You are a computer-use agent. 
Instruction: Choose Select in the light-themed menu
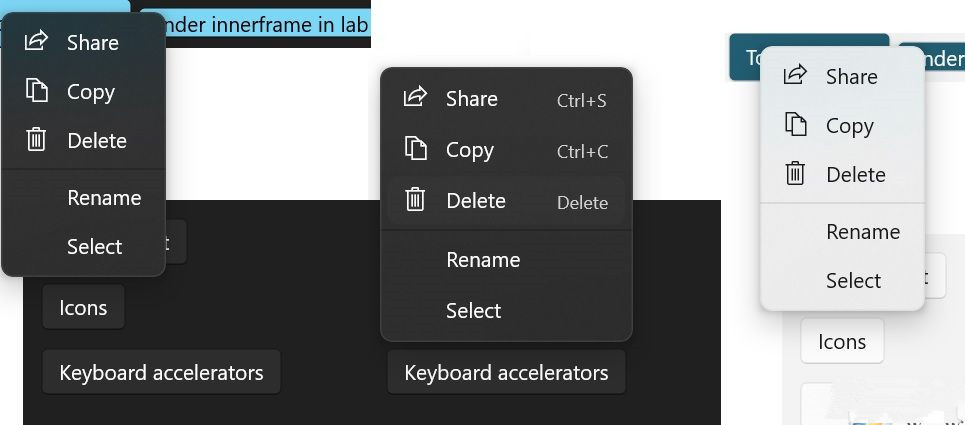pyautogui.click(x=853, y=281)
